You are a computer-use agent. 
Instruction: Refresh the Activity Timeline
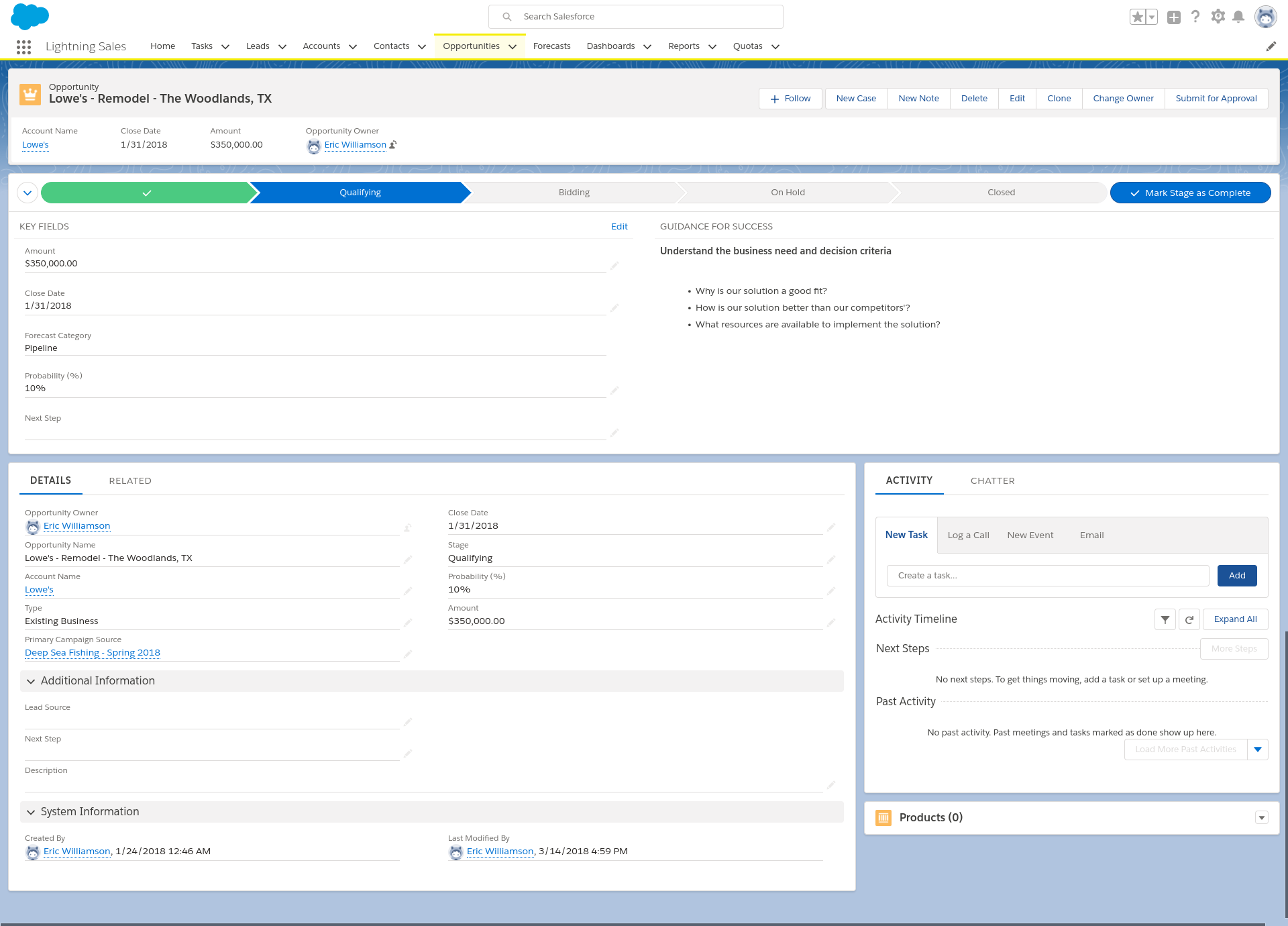(1189, 619)
